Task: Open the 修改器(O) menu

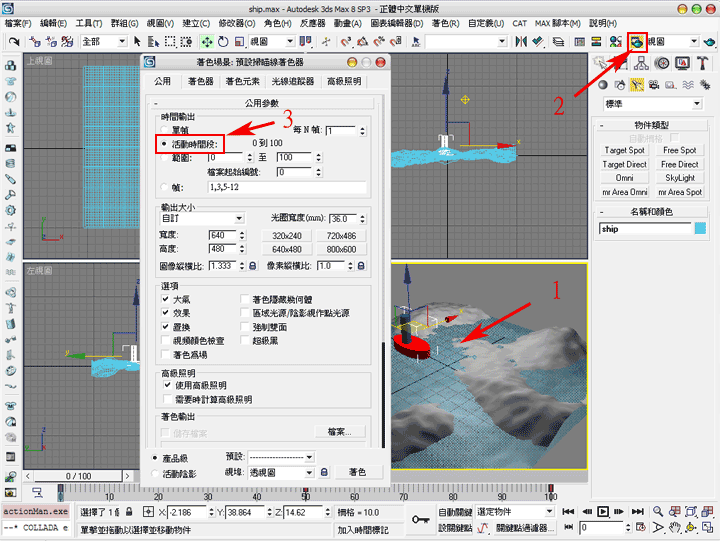Action: coord(237,23)
